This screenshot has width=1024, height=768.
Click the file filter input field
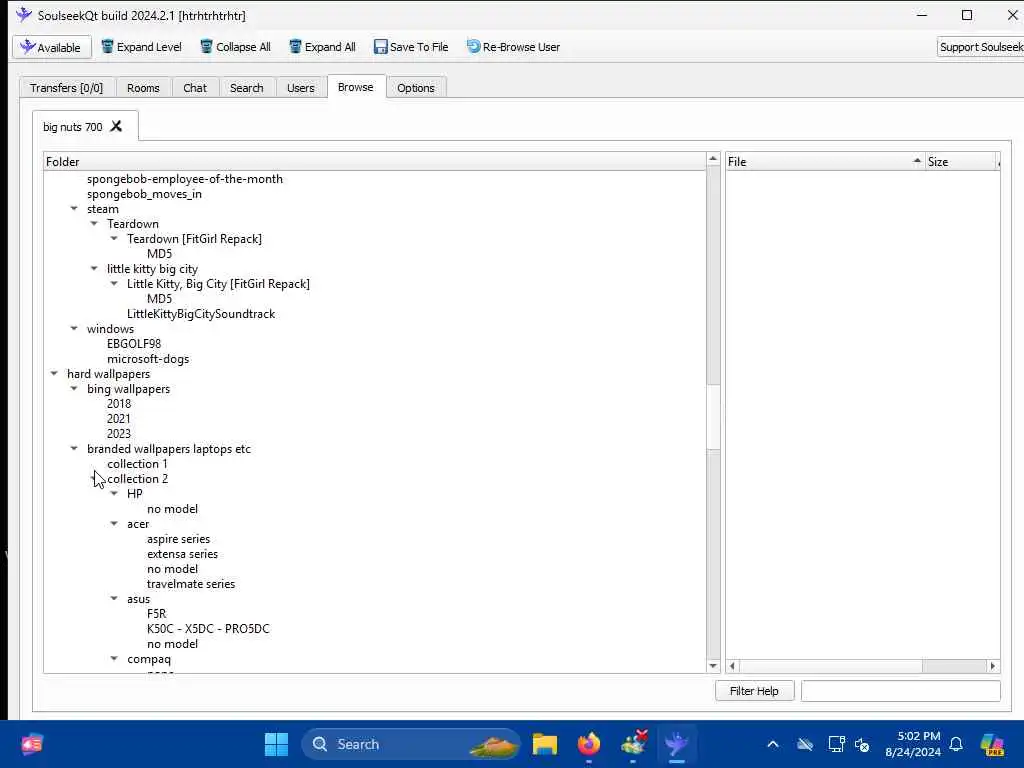[901, 691]
